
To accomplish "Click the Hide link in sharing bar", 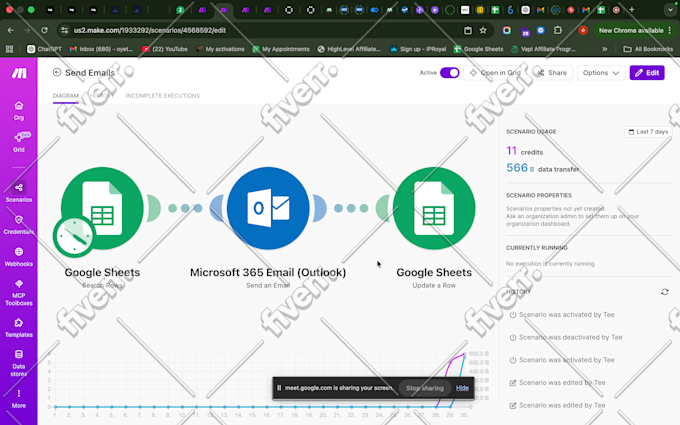I will [462, 388].
